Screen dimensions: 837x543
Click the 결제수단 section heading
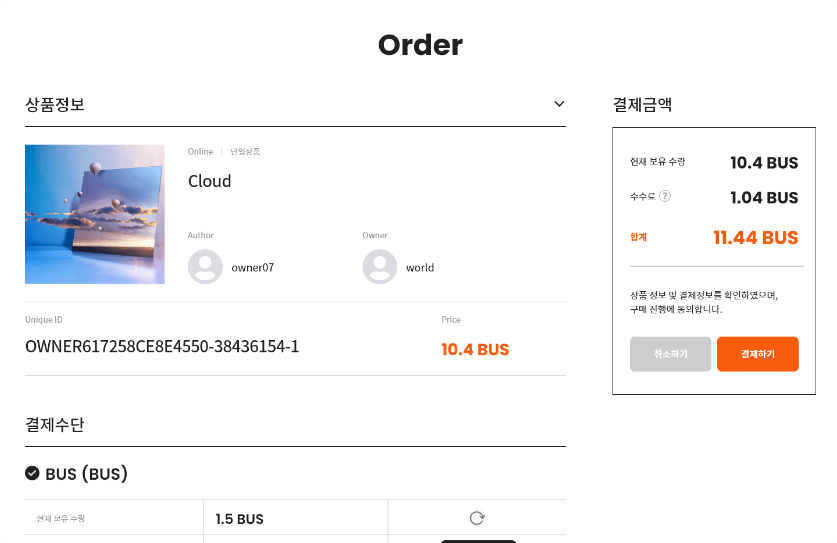pos(55,424)
